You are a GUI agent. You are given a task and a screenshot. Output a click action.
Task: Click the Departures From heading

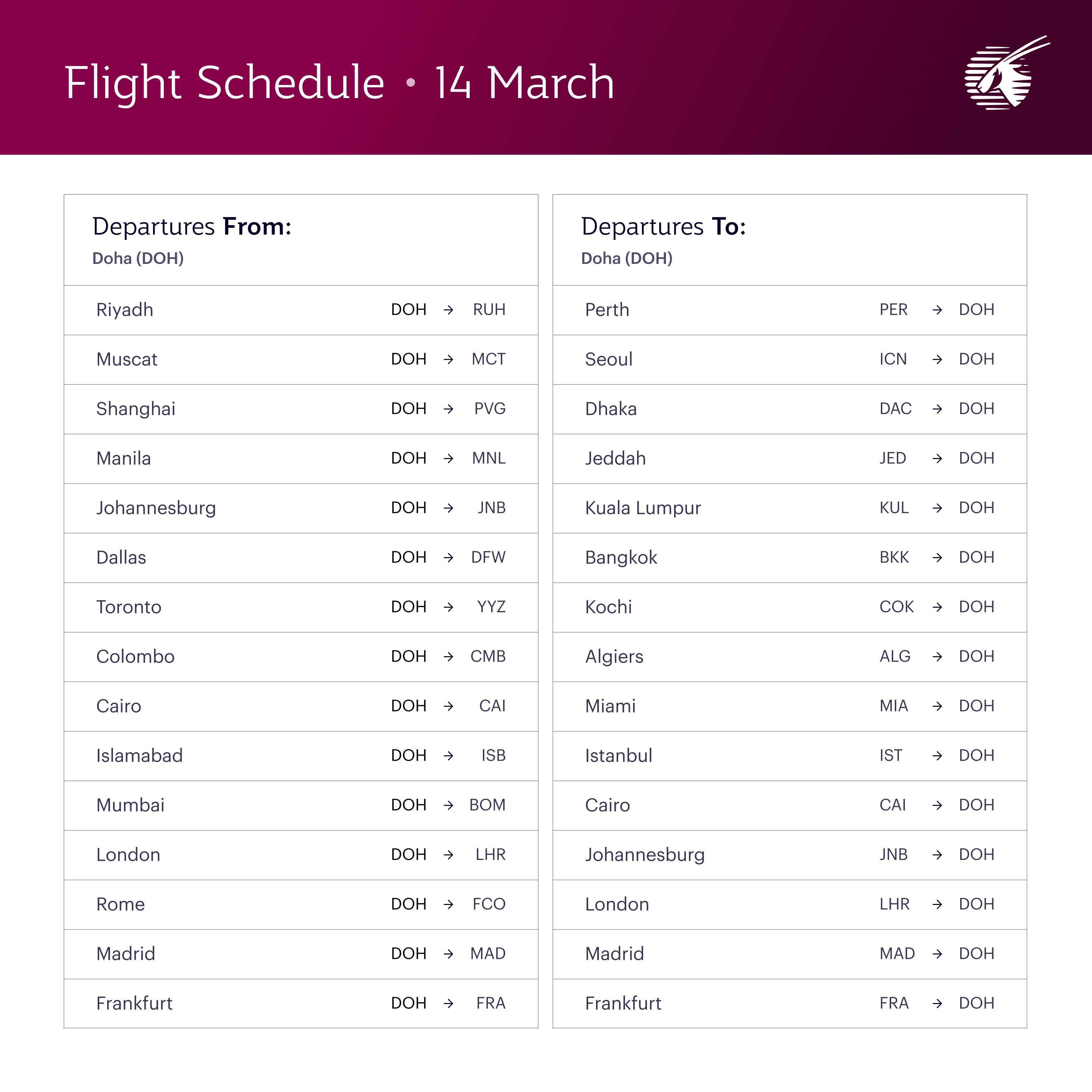(x=192, y=226)
